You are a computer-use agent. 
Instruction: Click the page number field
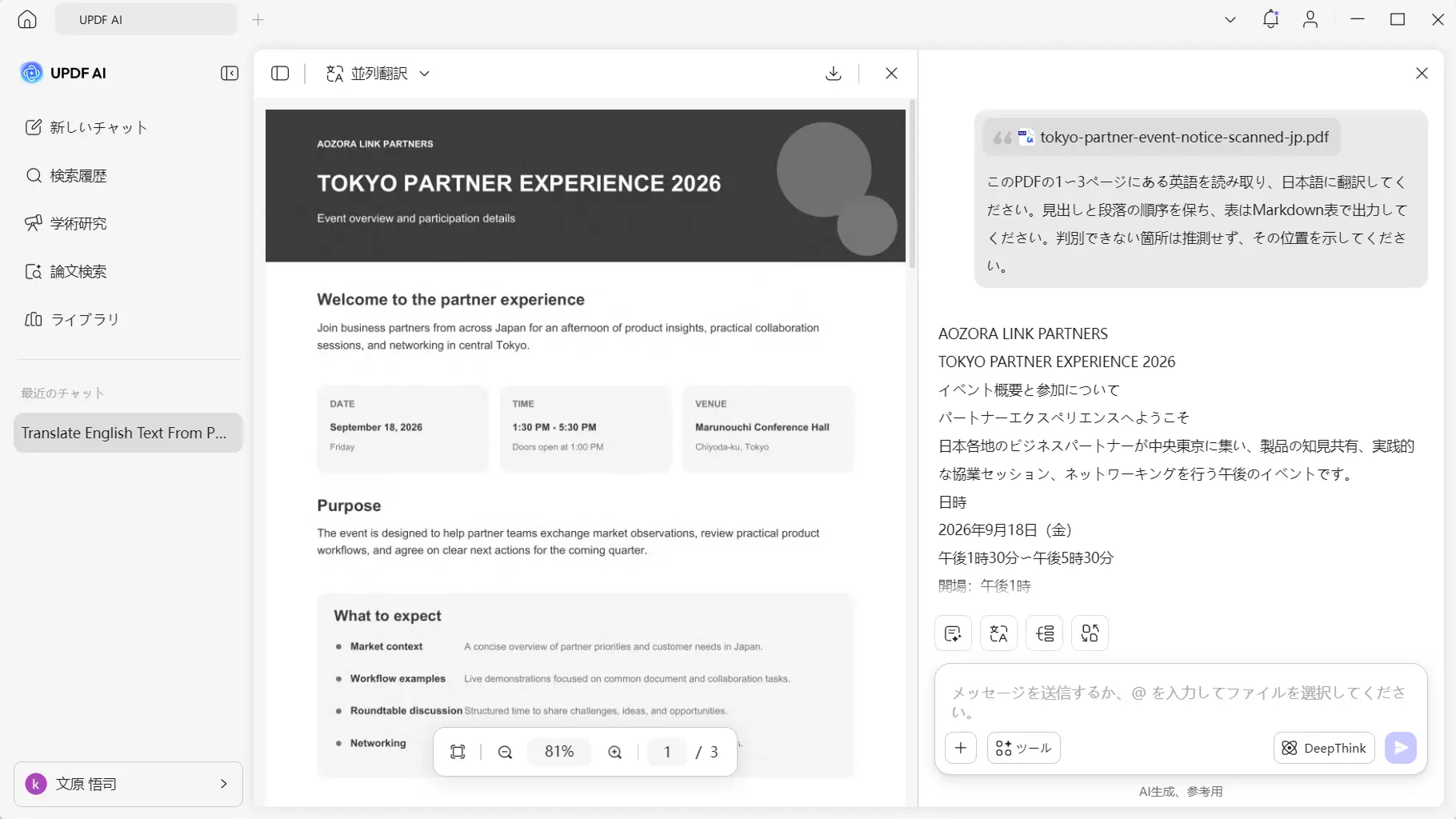pyautogui.click(x=667, y=752)
